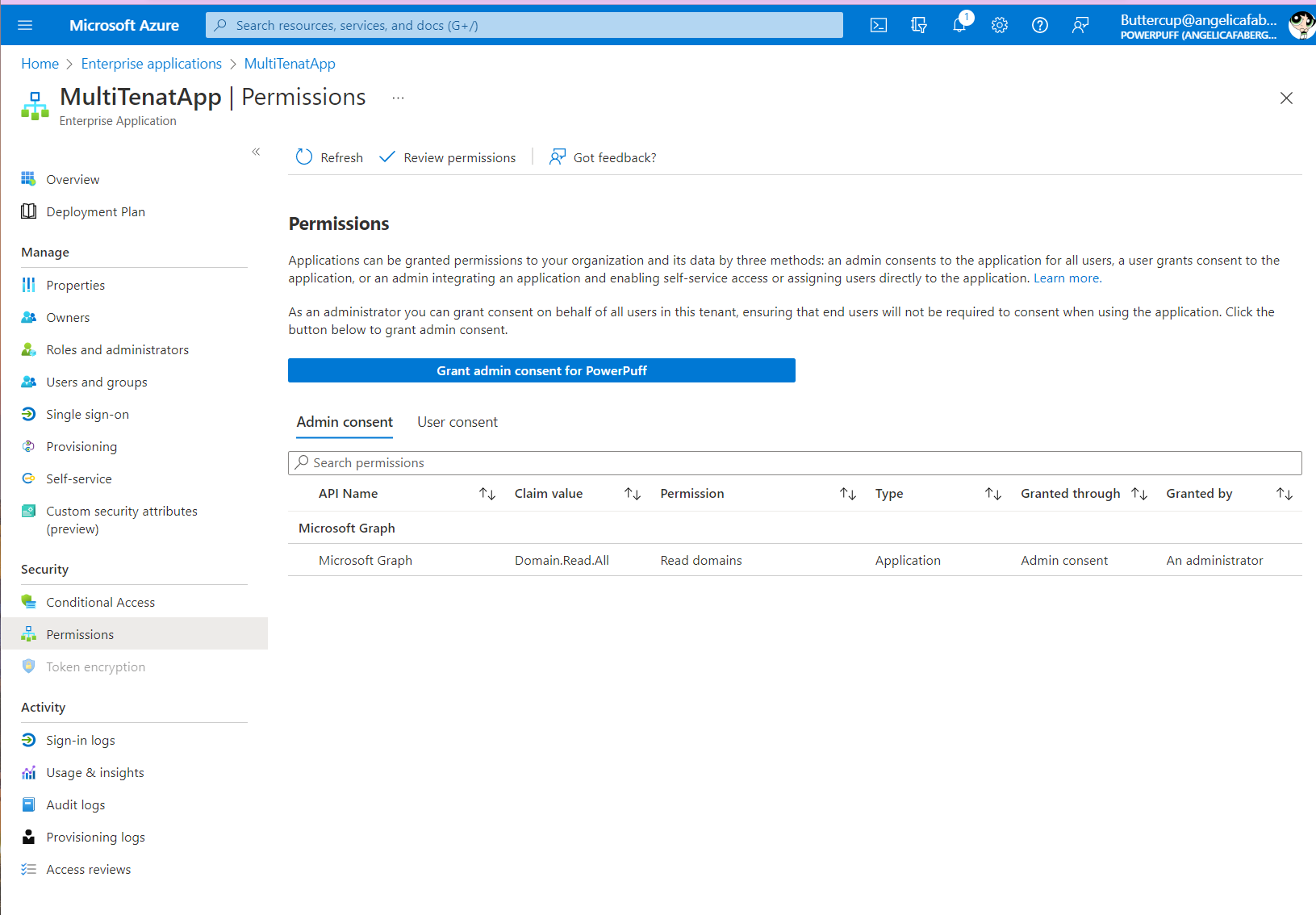
Task: Click the Search permissions field
Action: tap(795, 463)
